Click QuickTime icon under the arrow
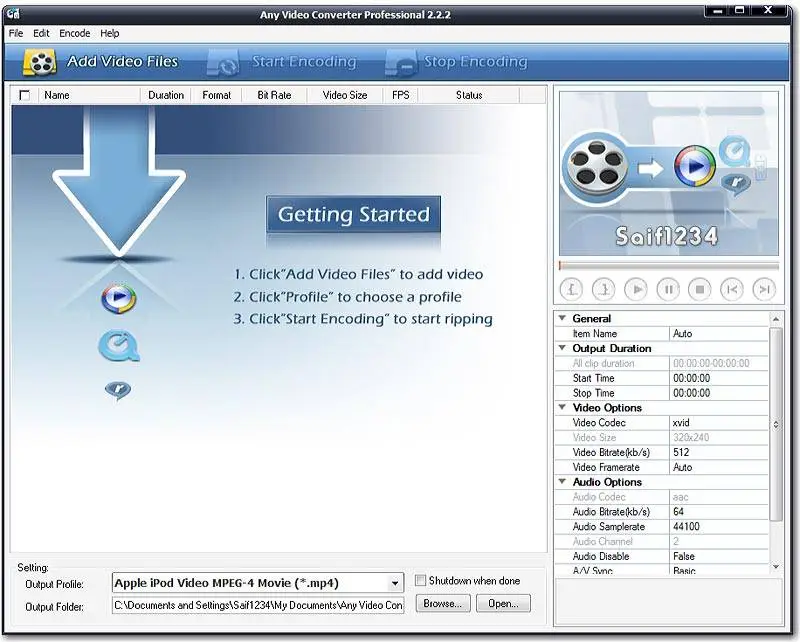The height and width of the screenshot is (642, 800). (x=118, y=345)
